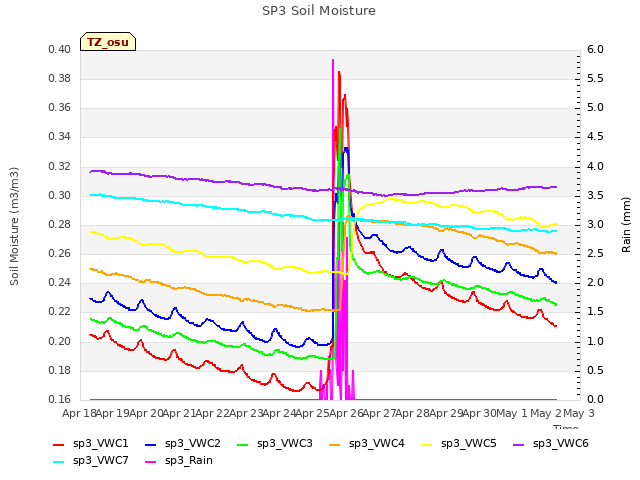Click the May 3 x-axis tick label
The image size is (640, 480).
coord(579,413)
